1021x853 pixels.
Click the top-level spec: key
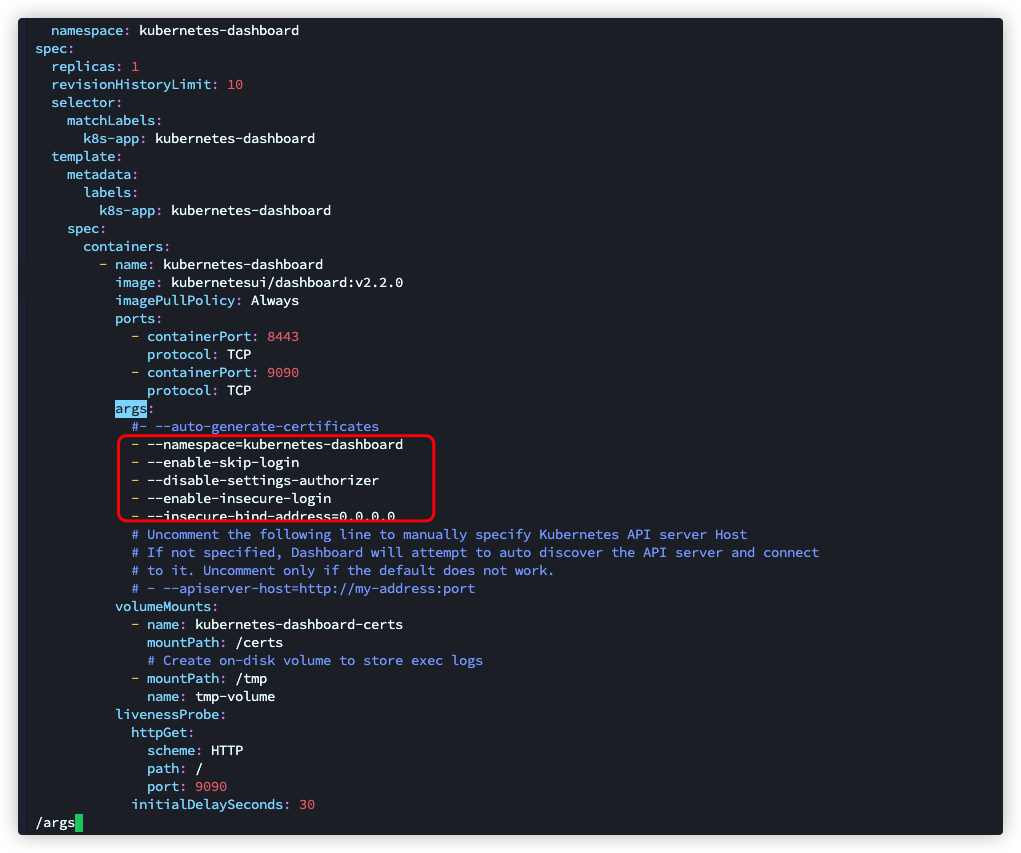pyautogui.click(x=55, y=49)
